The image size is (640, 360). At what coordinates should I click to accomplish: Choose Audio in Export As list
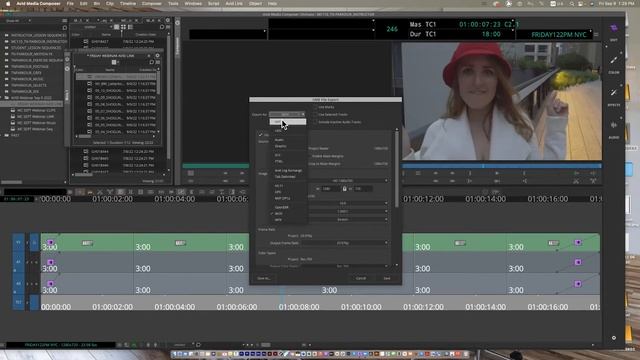[279, 140]
